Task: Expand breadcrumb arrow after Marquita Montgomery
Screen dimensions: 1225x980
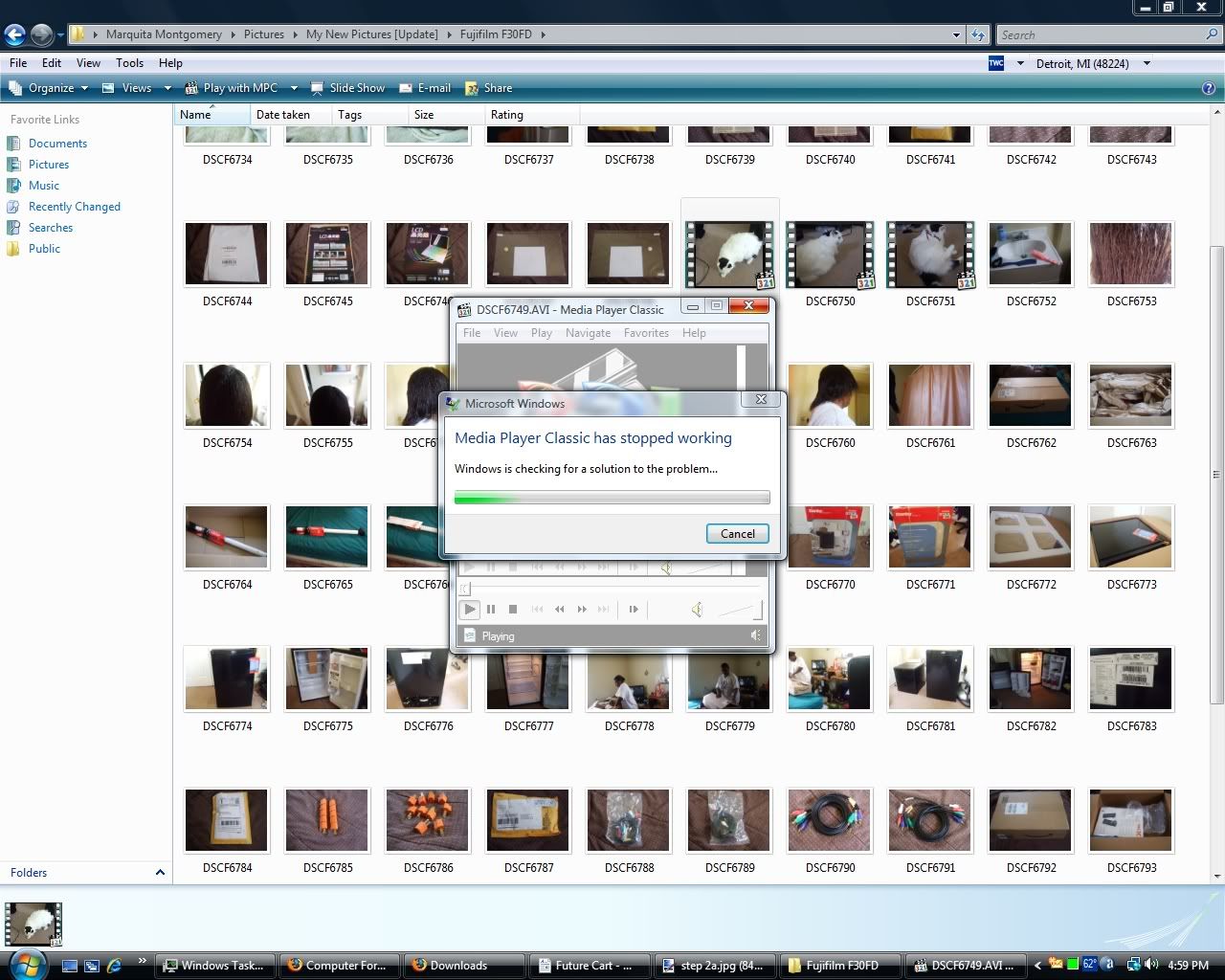Action: [233, 34]
